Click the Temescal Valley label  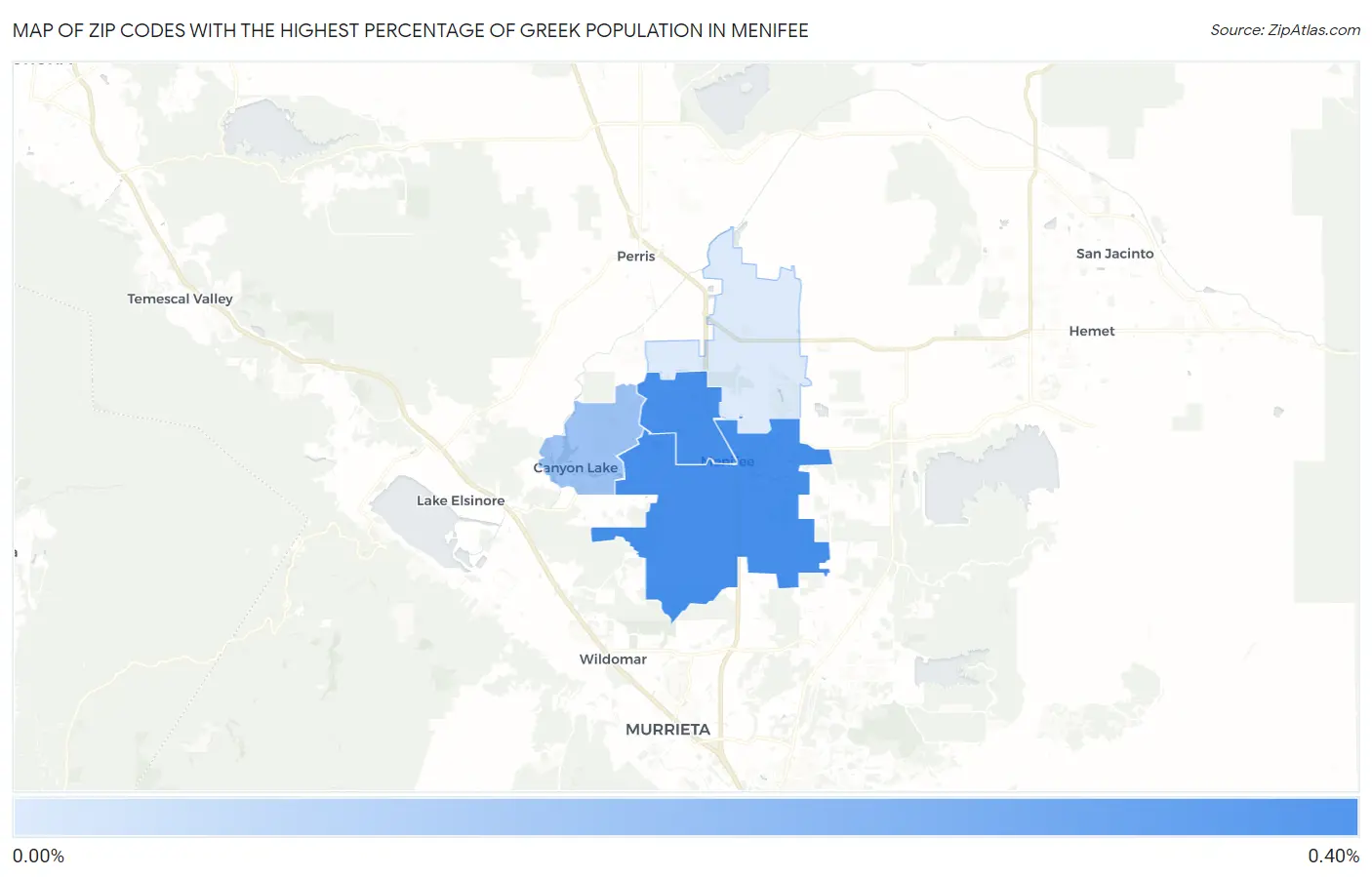pos(180,299)
